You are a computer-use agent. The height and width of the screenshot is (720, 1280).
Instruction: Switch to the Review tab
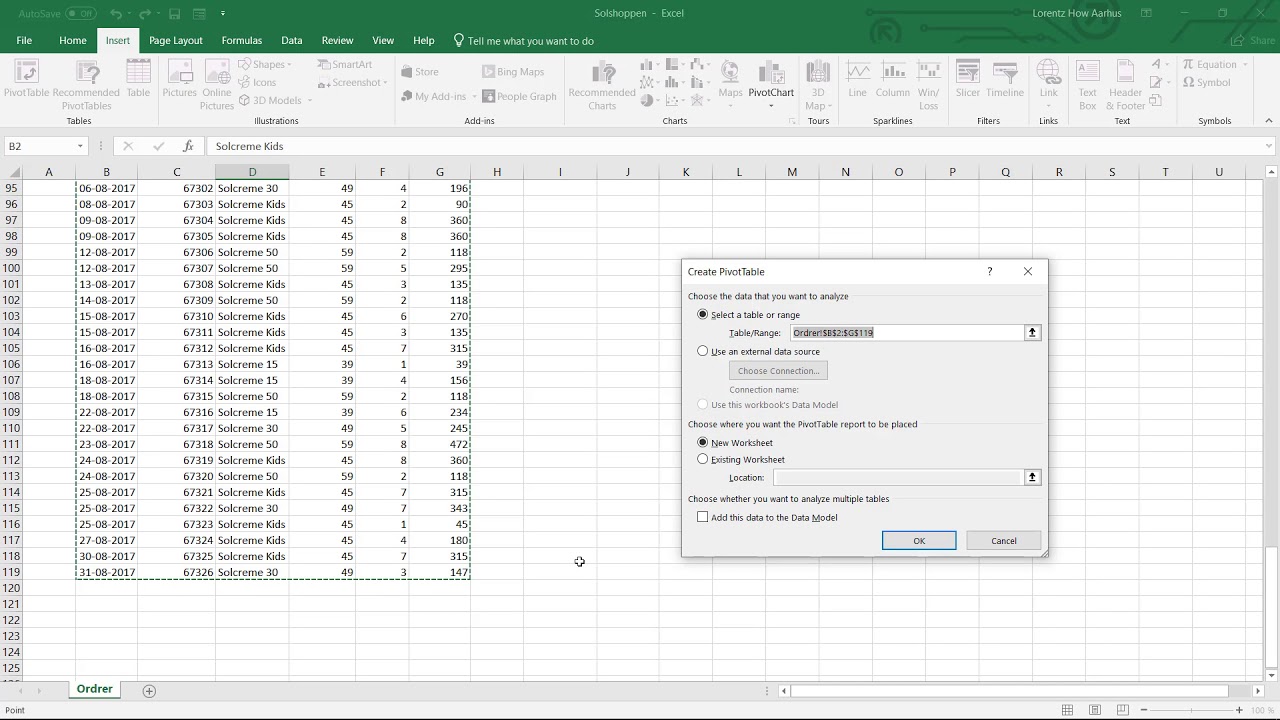[337, 40]
